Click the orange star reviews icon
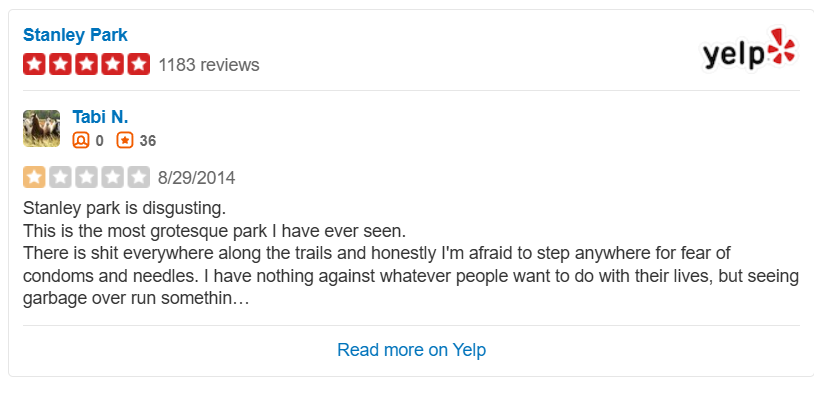821x393 pixels. (125, 140)
